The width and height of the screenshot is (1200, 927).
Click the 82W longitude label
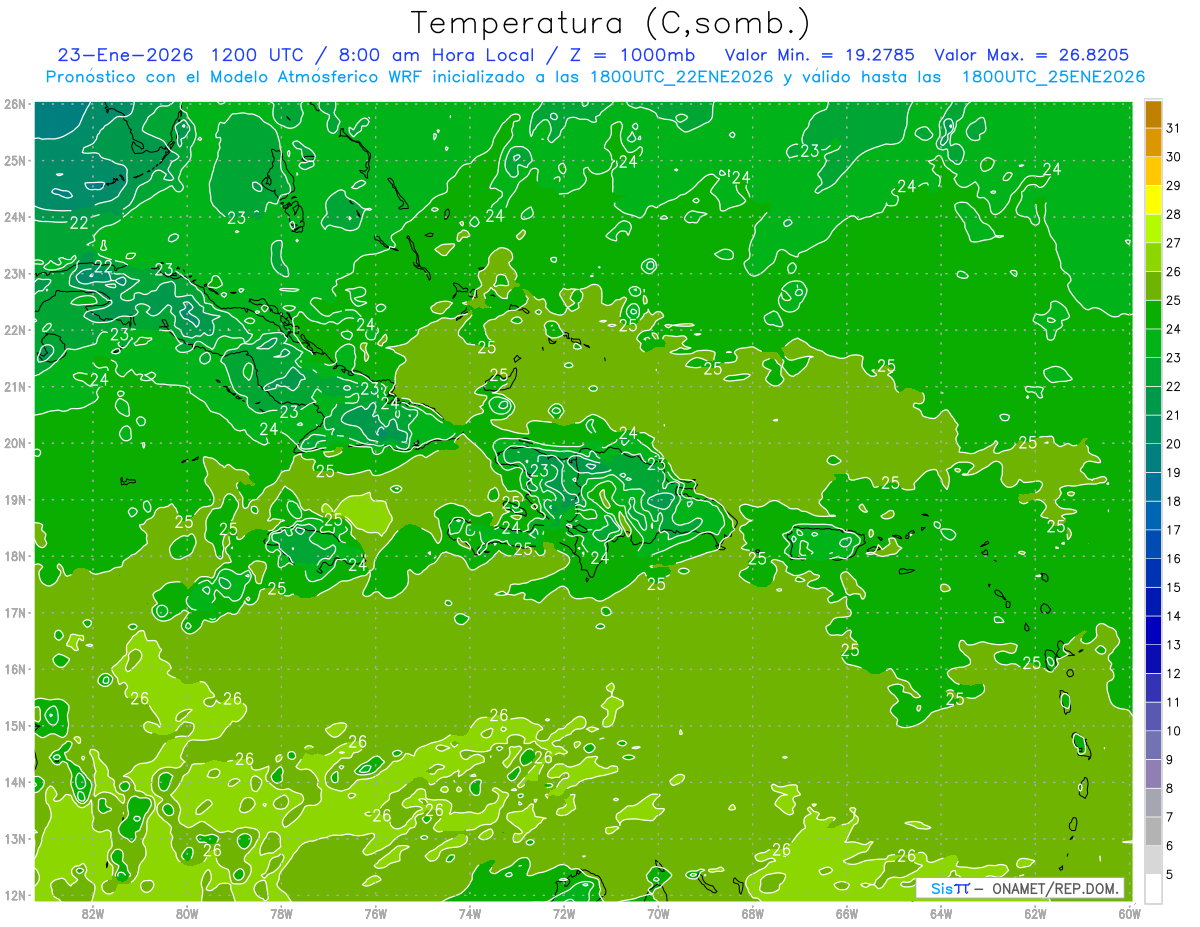pyautogui.click(x=93, y=913)
